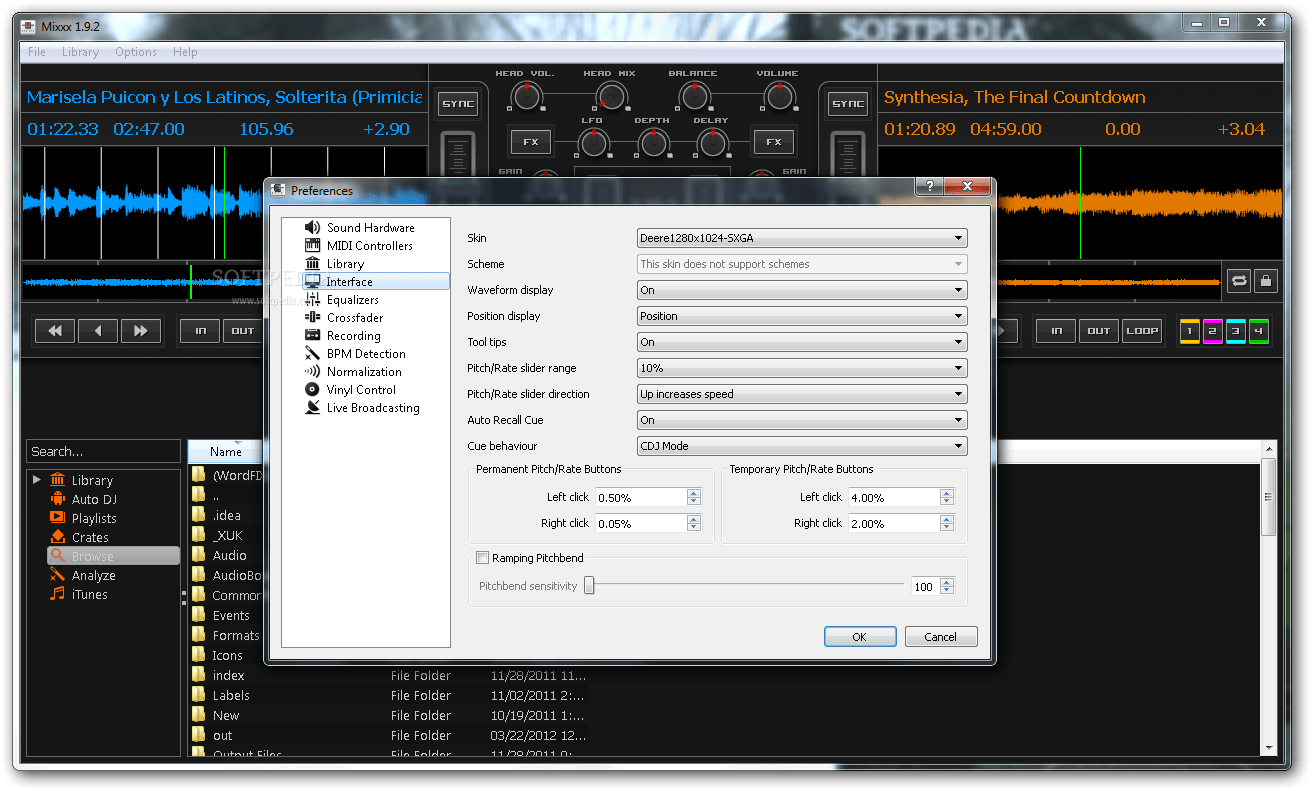Screen dimensions: 1312x791
Task: Click the Preferences dialog help question mark
Action: 929,187
